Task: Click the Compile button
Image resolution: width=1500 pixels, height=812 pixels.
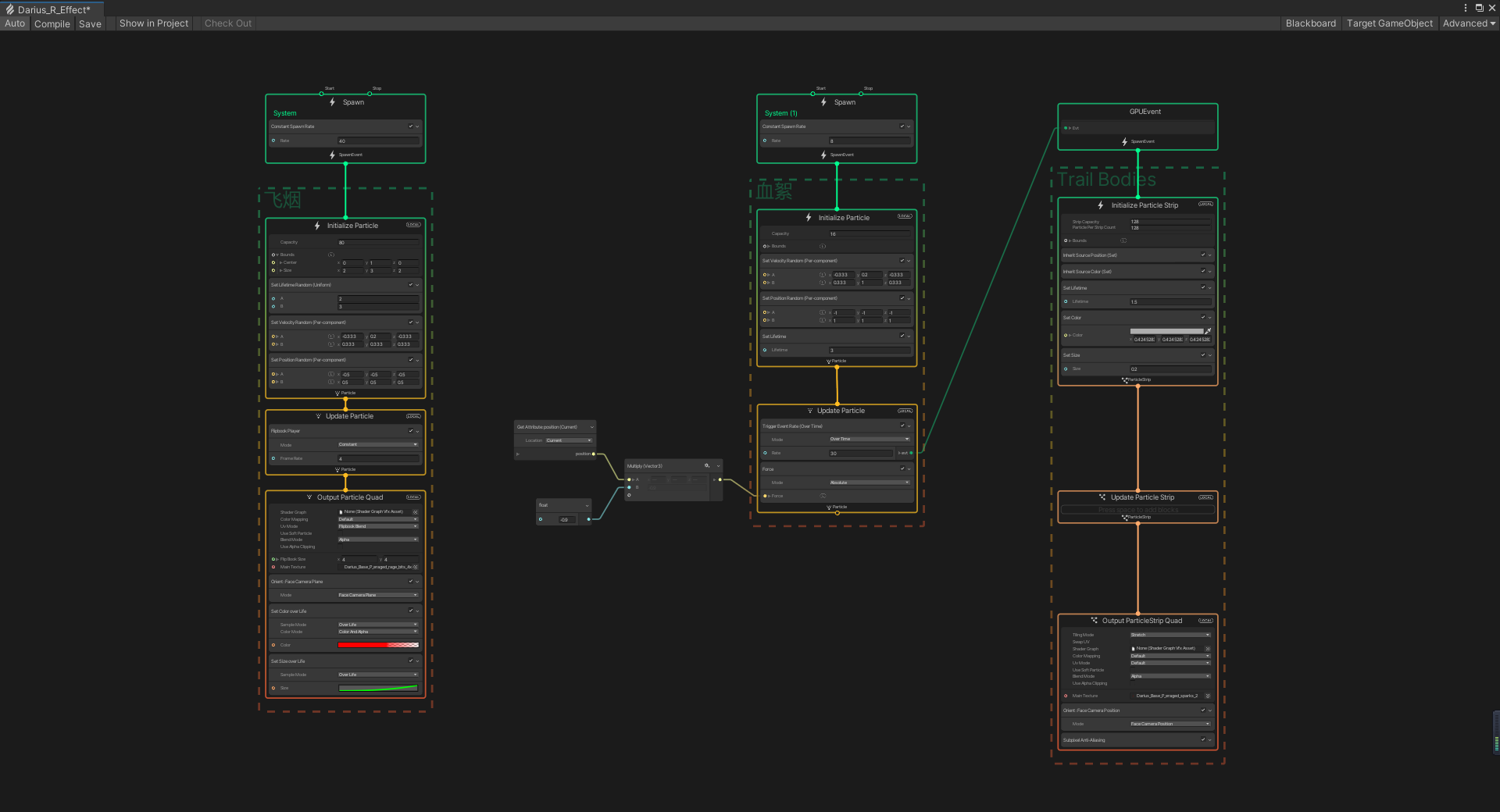Action: [x=52, y=23]
